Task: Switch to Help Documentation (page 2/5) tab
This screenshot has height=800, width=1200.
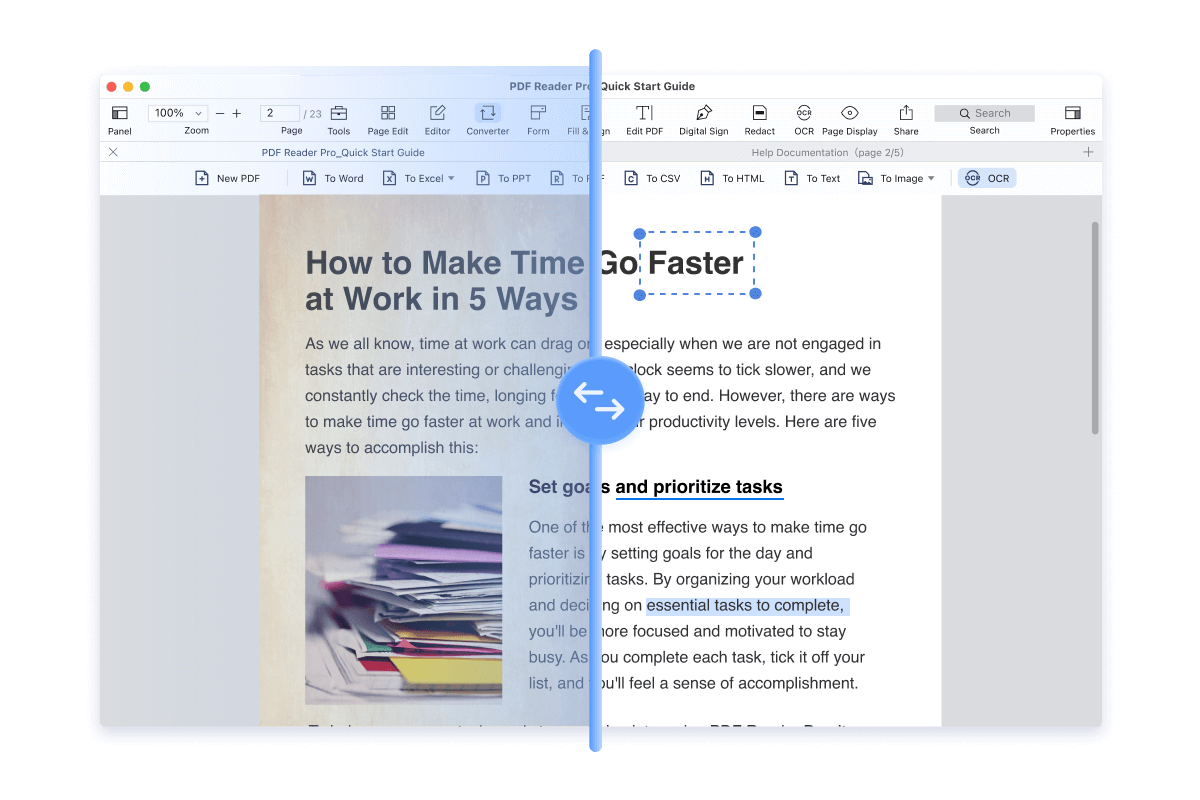Action: [827, 152]
